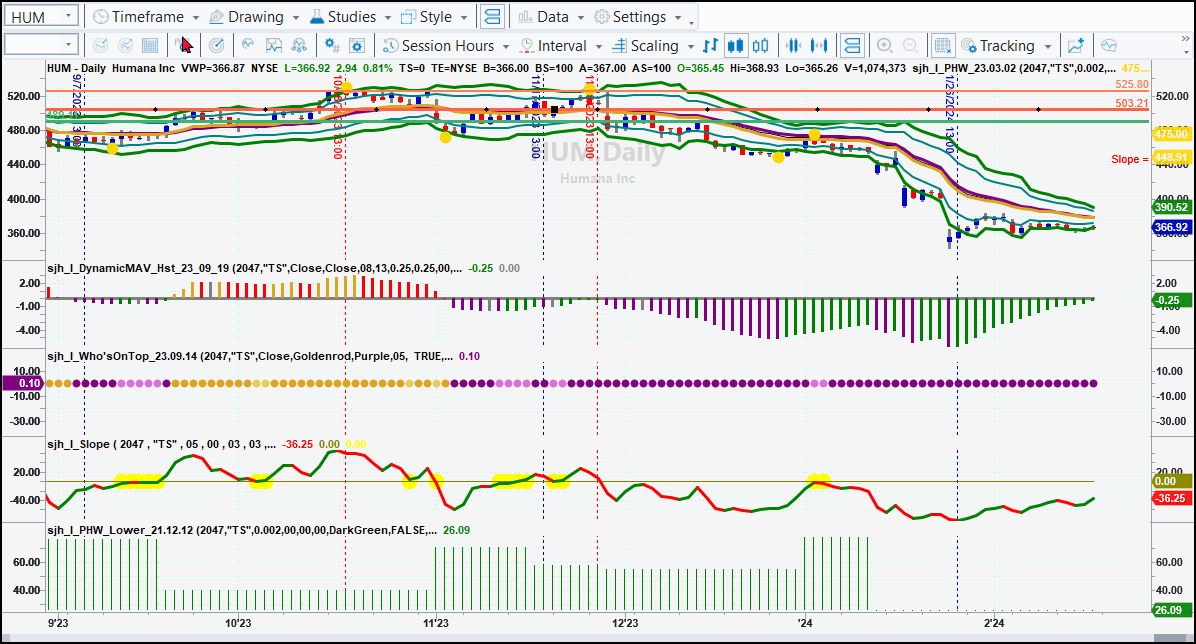
Task: Click the clock icon beside Timeframe
Action: [x=101, y=17]
